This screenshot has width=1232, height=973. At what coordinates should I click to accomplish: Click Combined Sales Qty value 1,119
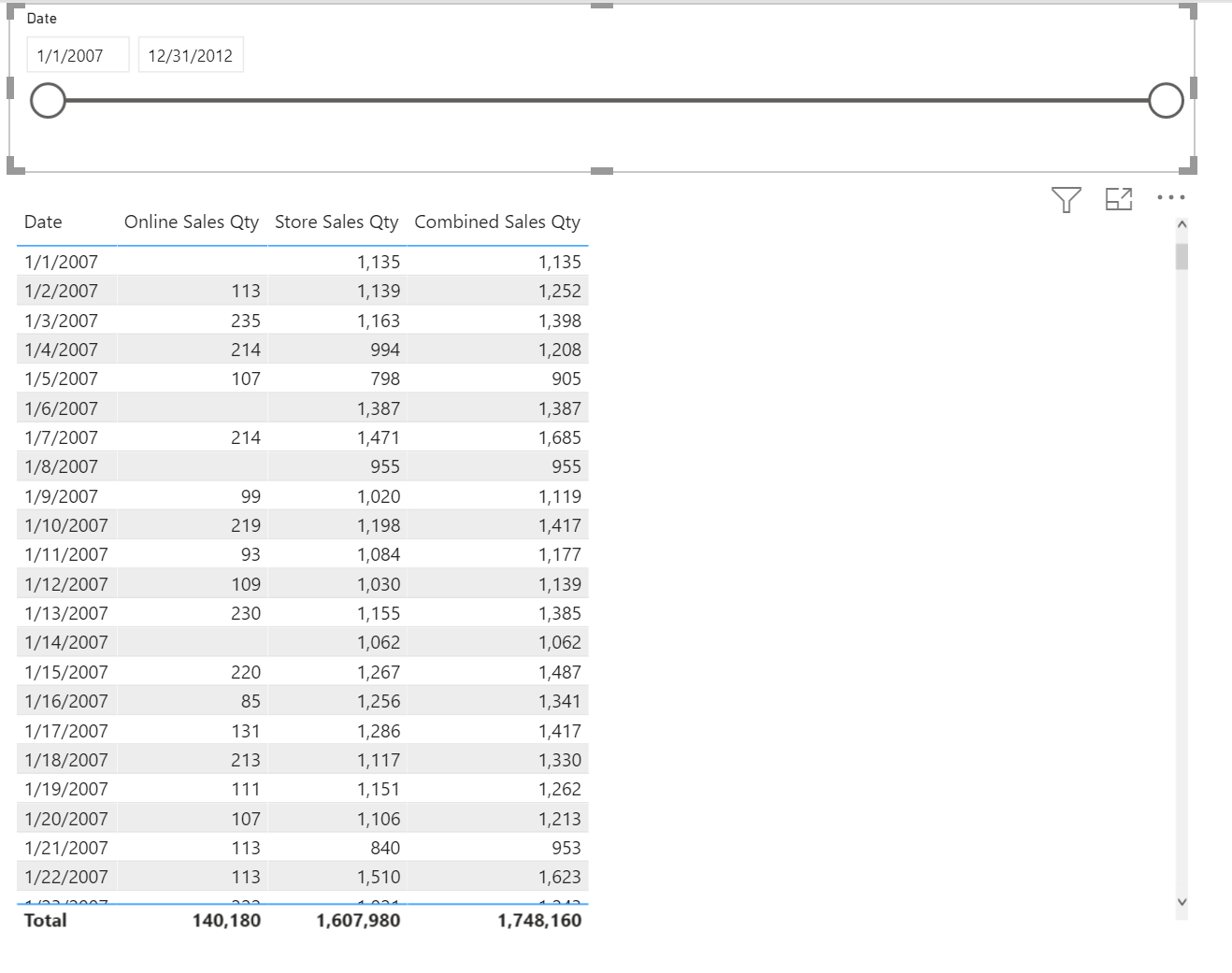tap(560, 496)
